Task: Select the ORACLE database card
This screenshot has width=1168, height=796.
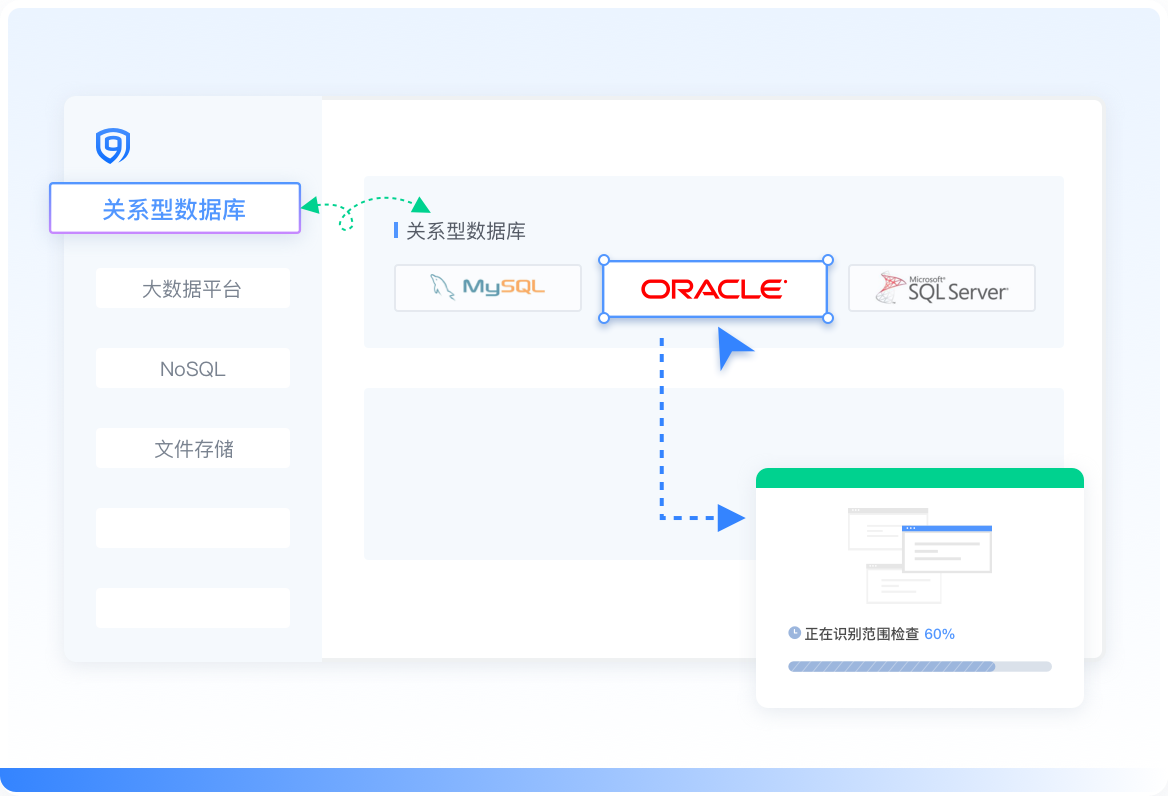Action: [x=715, y=289]
